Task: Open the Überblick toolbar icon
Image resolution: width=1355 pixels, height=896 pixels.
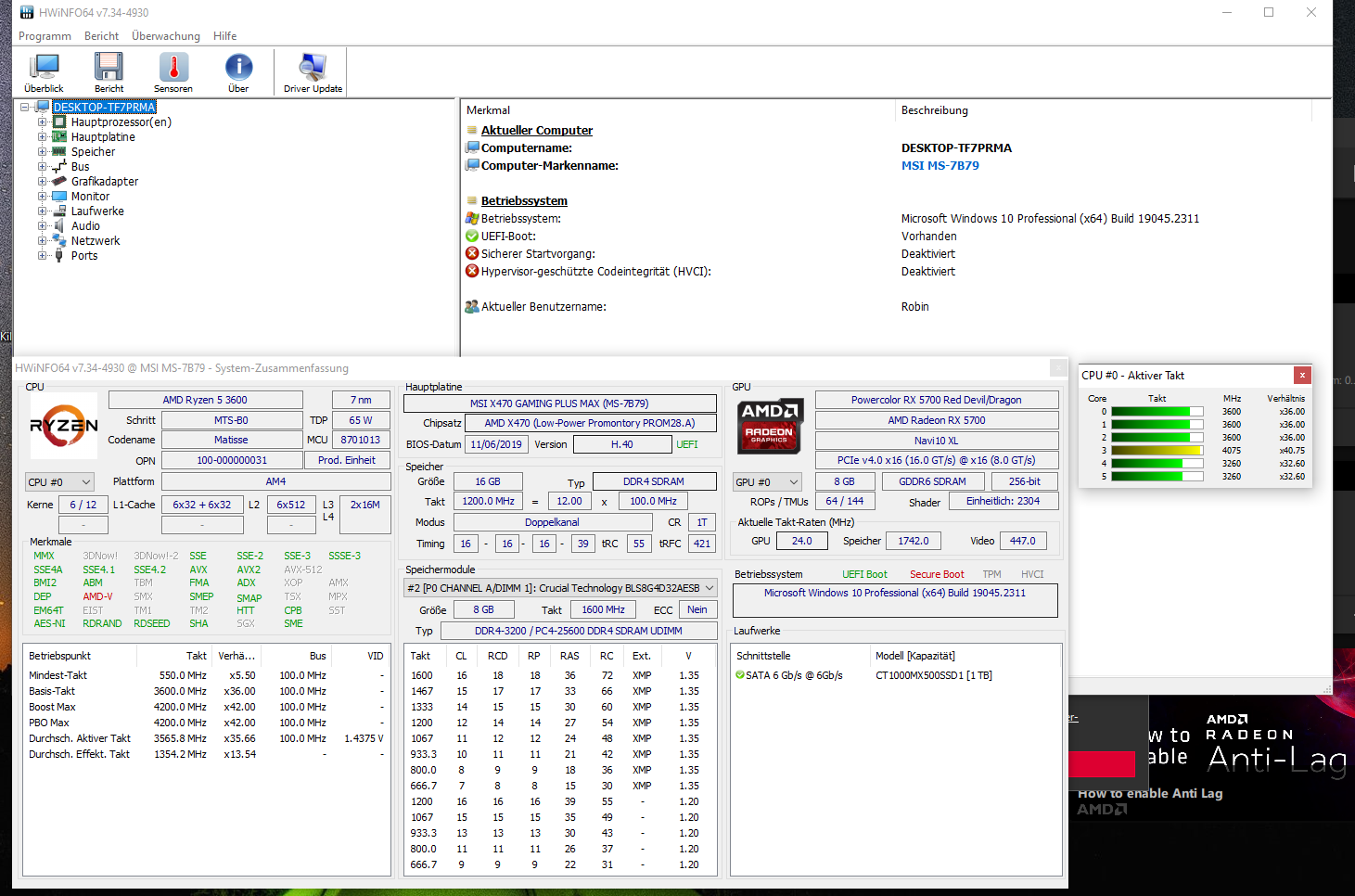Action: click(44, 72)
